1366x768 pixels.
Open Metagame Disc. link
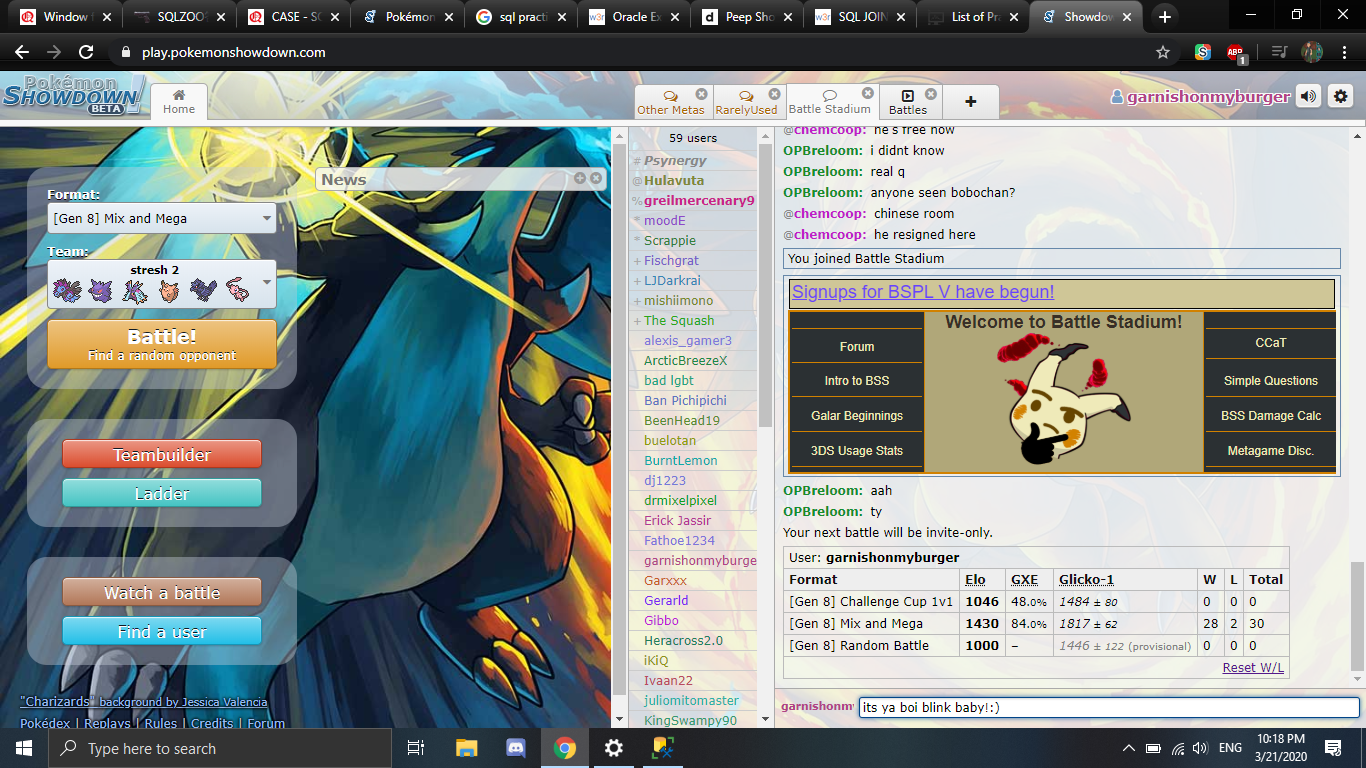pyautogui.click(x=1271, y=450)
